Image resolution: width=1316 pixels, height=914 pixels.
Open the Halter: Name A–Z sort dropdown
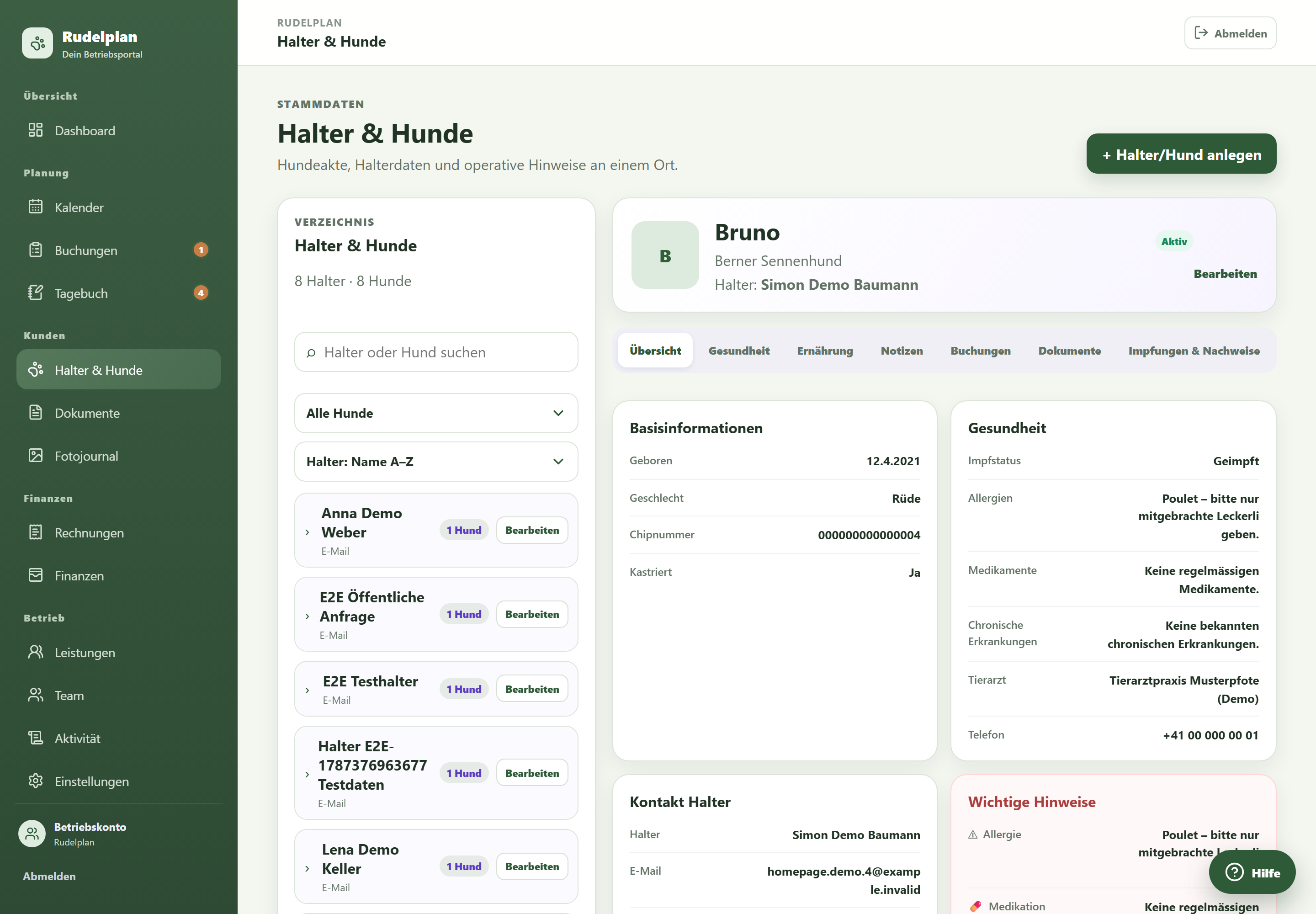[x=436, y=462]
